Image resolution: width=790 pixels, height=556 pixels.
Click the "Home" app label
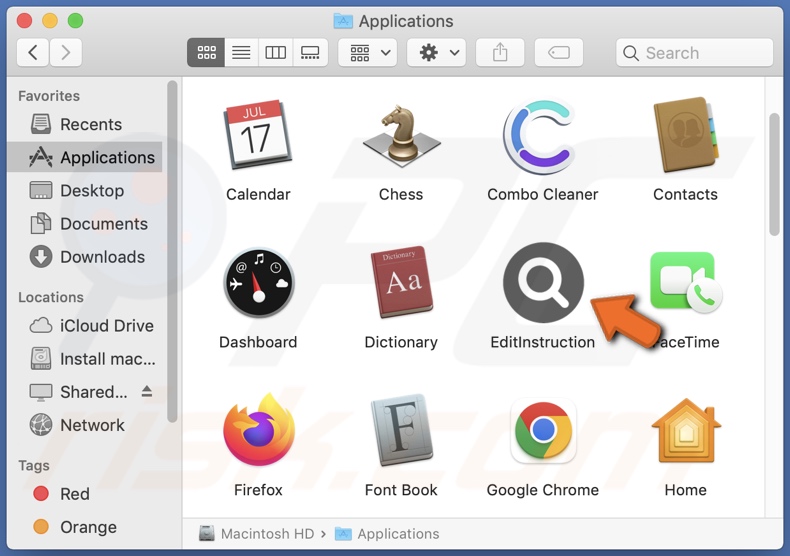coord(685,490)
